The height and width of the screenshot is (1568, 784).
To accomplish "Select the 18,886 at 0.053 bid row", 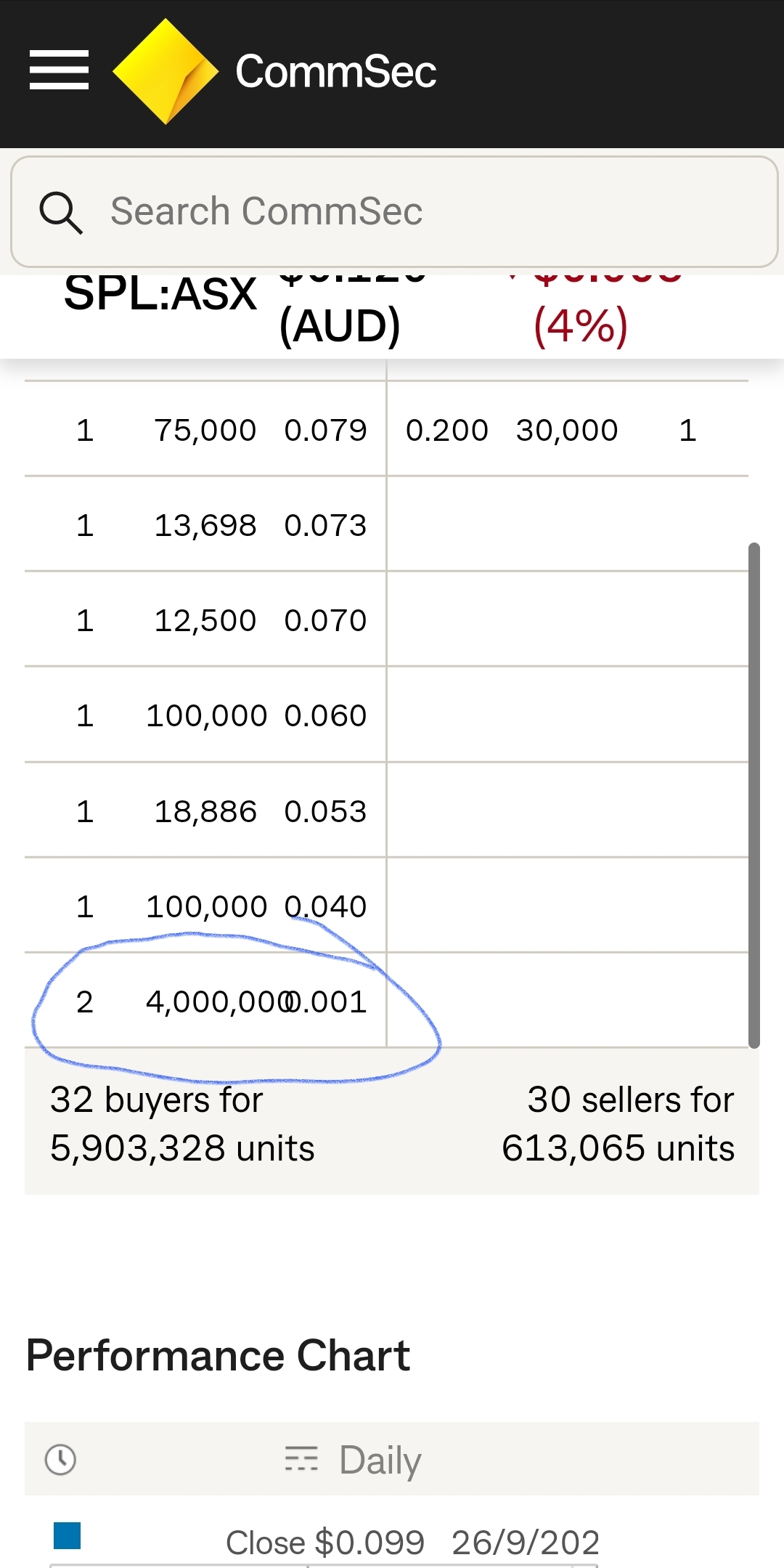I will tap(205, 811).
